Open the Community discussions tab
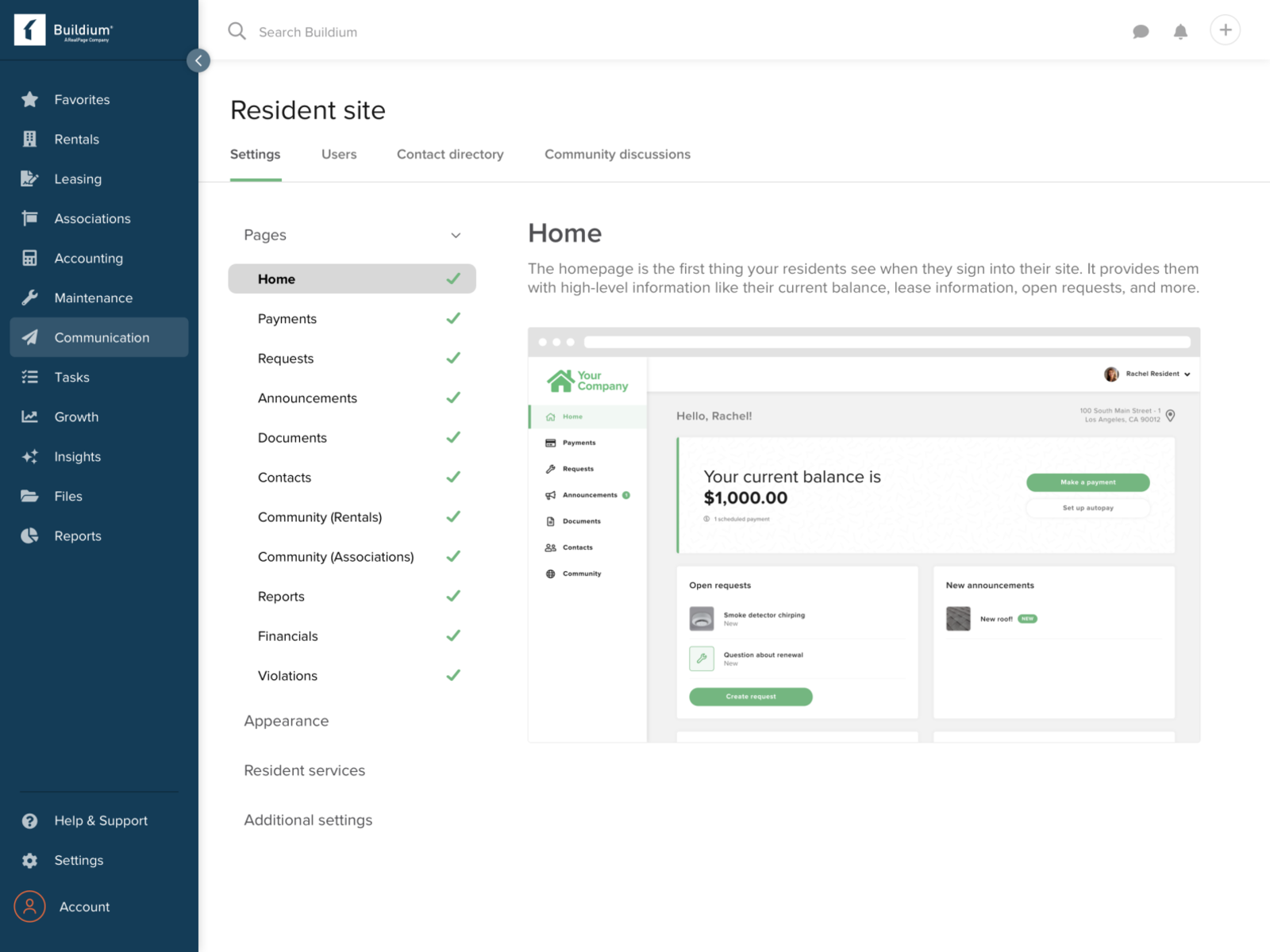The image size is (1270, 952). [617, 154]
